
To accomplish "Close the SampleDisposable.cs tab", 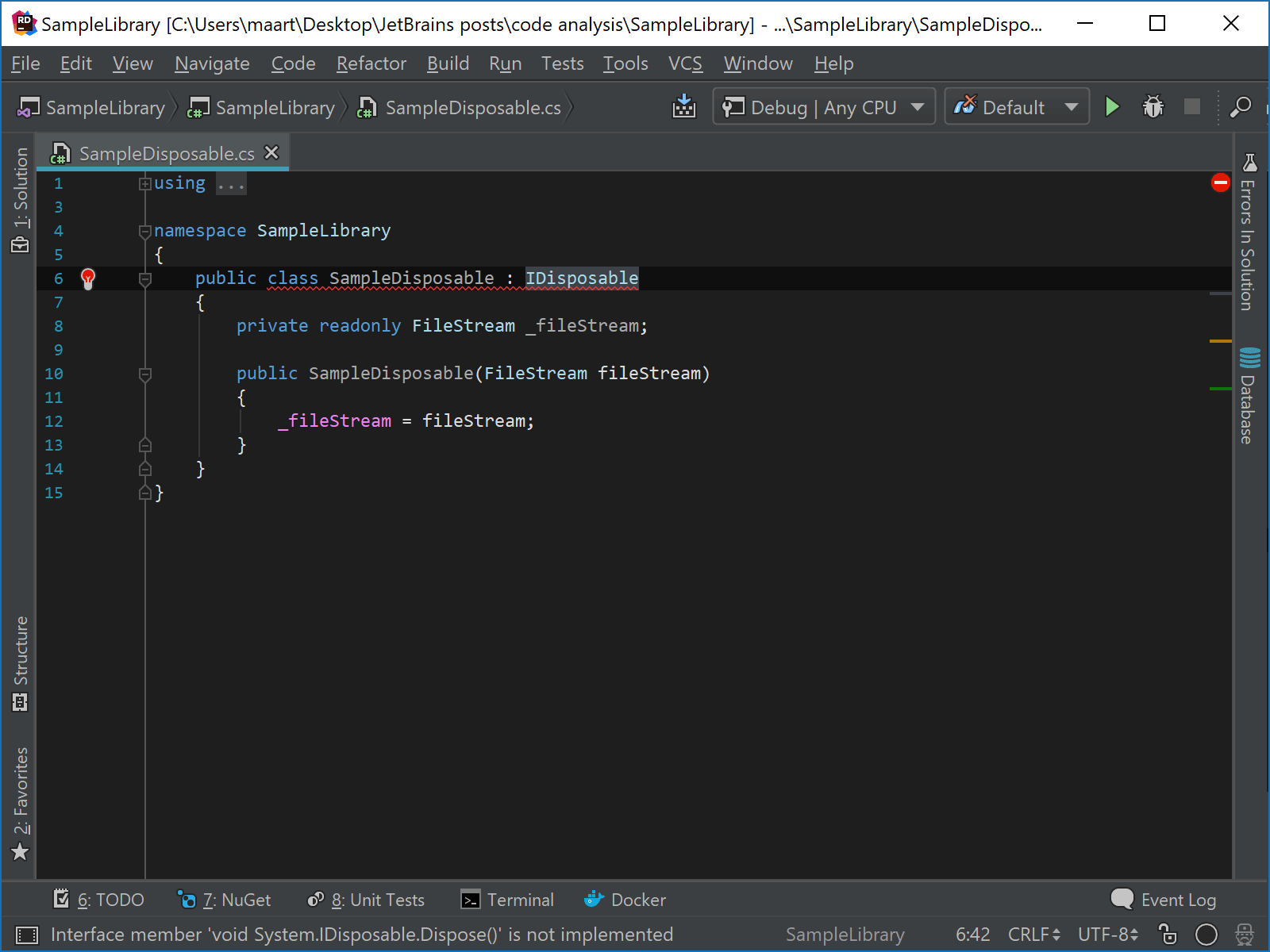I will pos(271,152).
